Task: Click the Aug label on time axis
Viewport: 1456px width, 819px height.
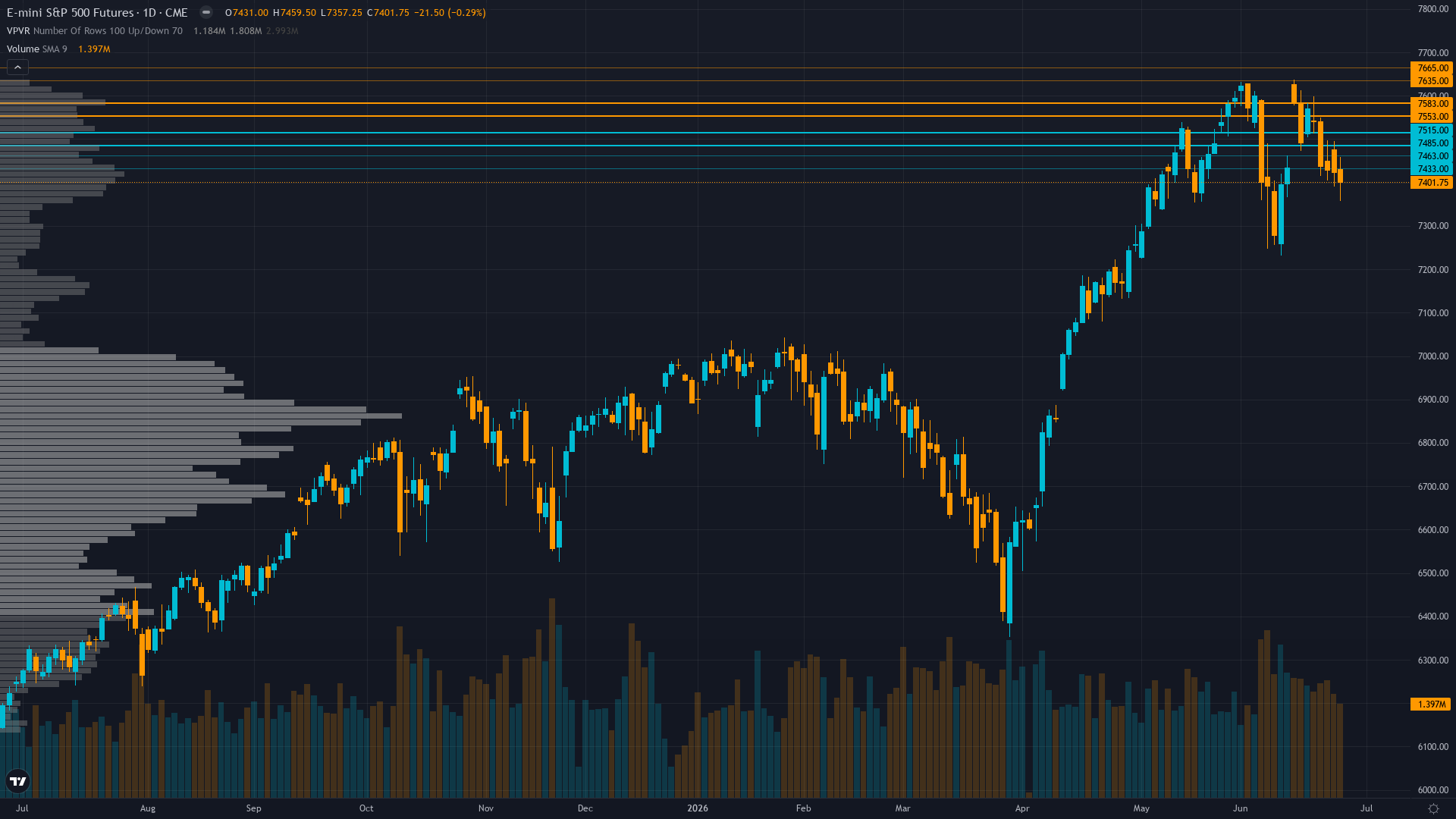Action: 148,808
